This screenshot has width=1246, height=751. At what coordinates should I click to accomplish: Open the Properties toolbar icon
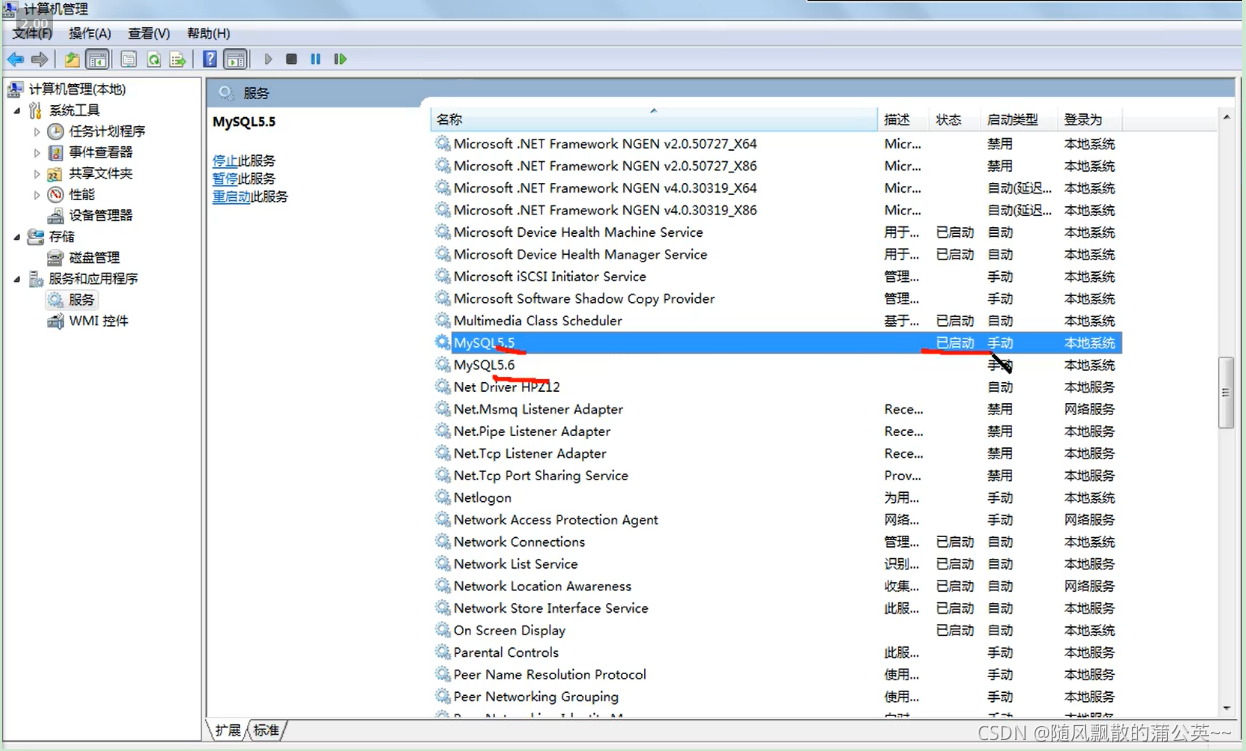pyautogui.click(x=129, y=59)
